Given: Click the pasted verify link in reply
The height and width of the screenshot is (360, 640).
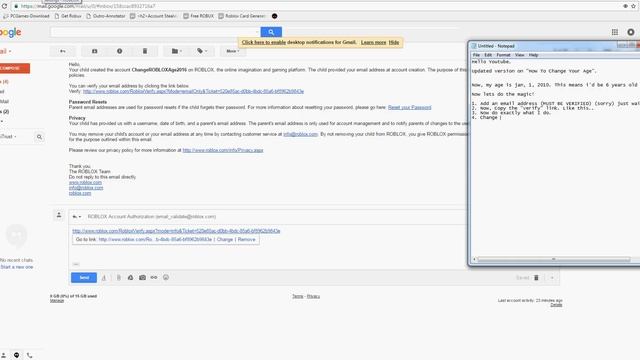Looking at the screenshot, I should click(176, 231).
